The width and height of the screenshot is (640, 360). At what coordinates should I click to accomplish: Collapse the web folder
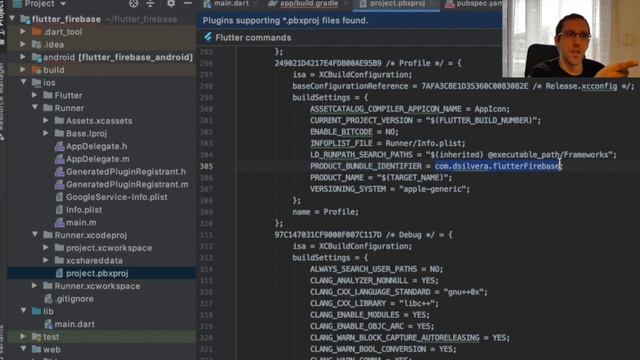tap(23, 349)
